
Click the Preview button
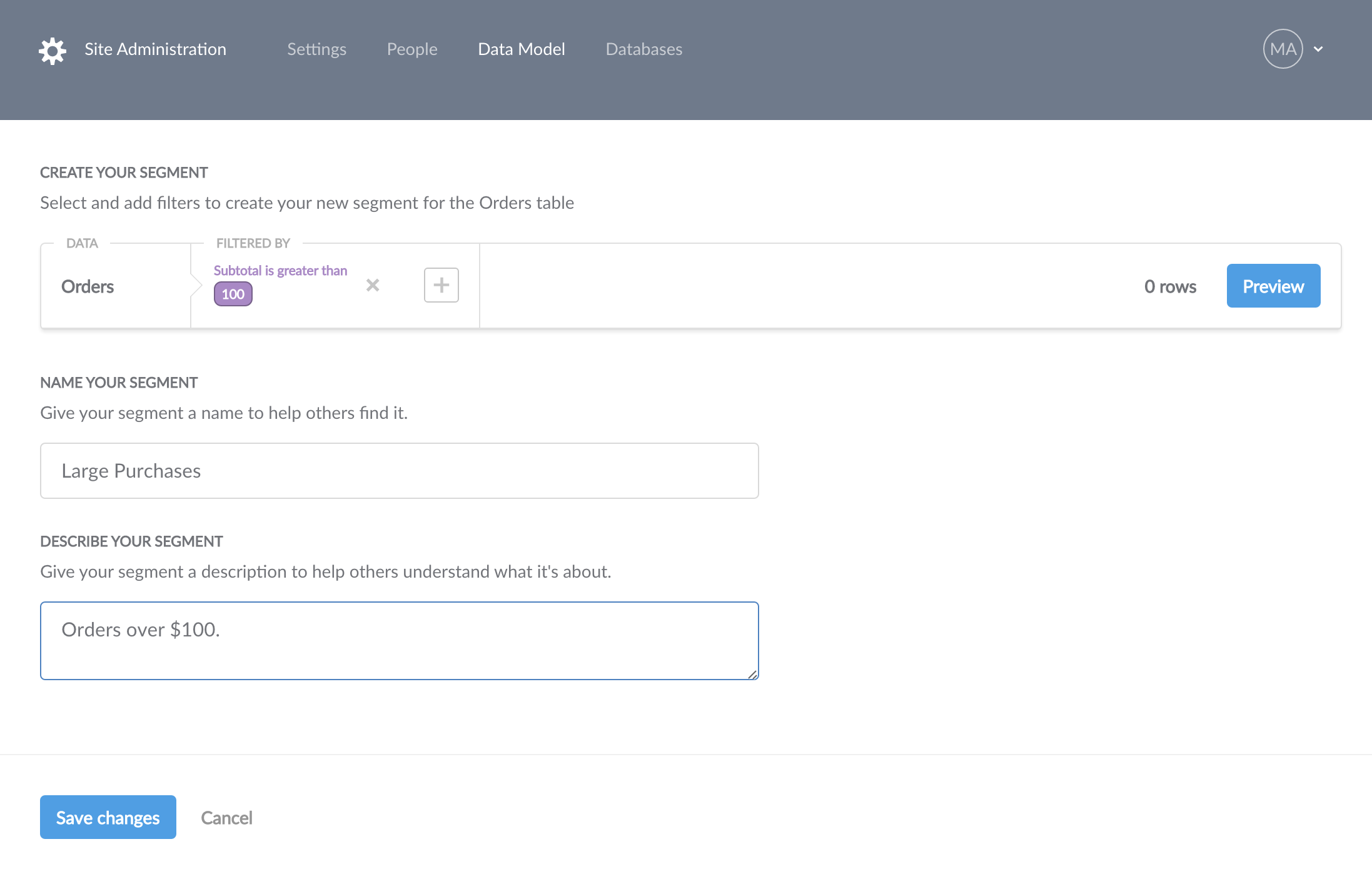coord(1273,286)
